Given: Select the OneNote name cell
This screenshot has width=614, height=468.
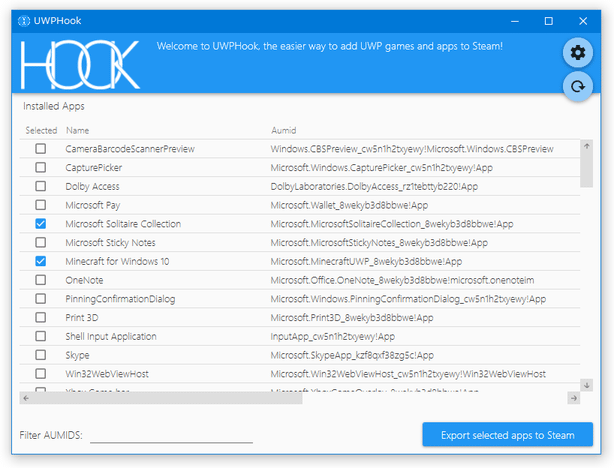Looking at the screenshot, I should pyautogui.click(x=84, y=280).
